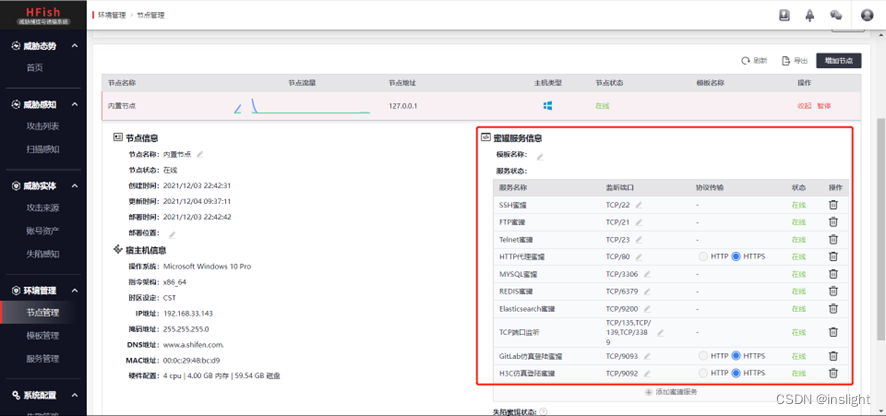Edit the TCP/9200 Elasticsearch port
Viewport: 886px width, 416px height.
tap(647, 309)
